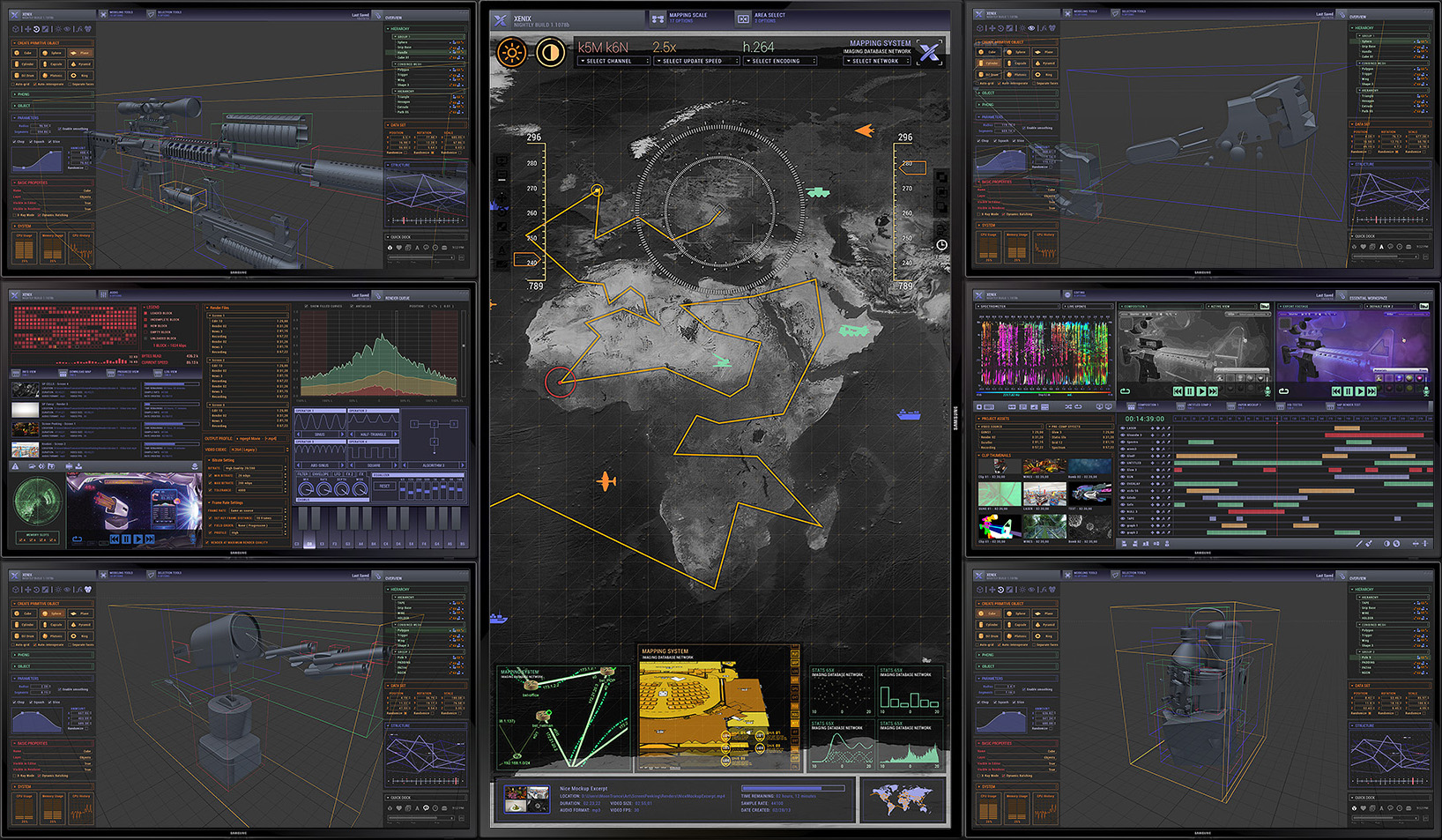The width and height of the screenshot is (1442, 840).
Task: Click the paperclip icon beside Render Queue
Action: coord(378,296)
